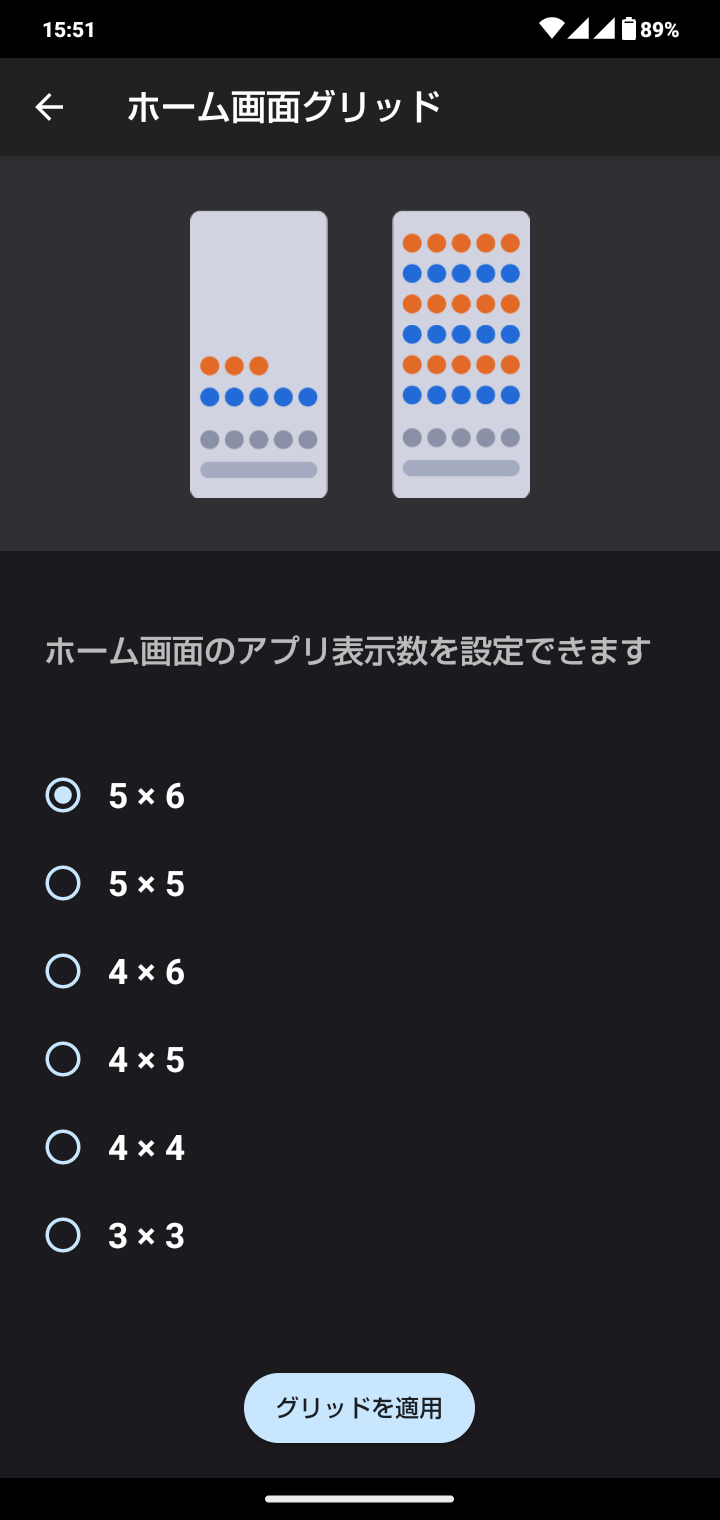Tap the Wi-Fi status icon

pos(551,29)
